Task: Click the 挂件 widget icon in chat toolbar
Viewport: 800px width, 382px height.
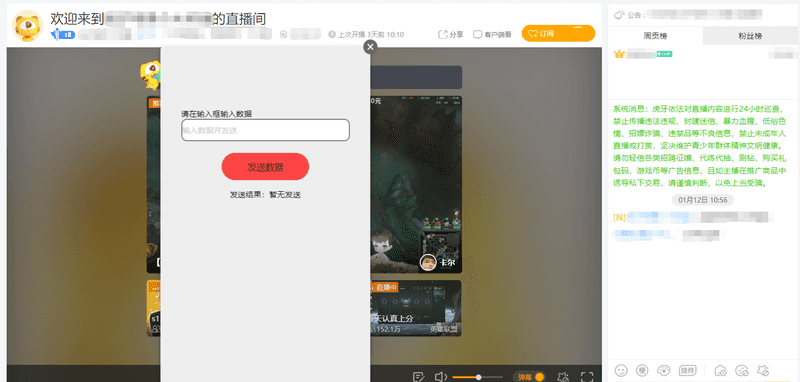Action: pyautogui.click(x=688, y=370)
